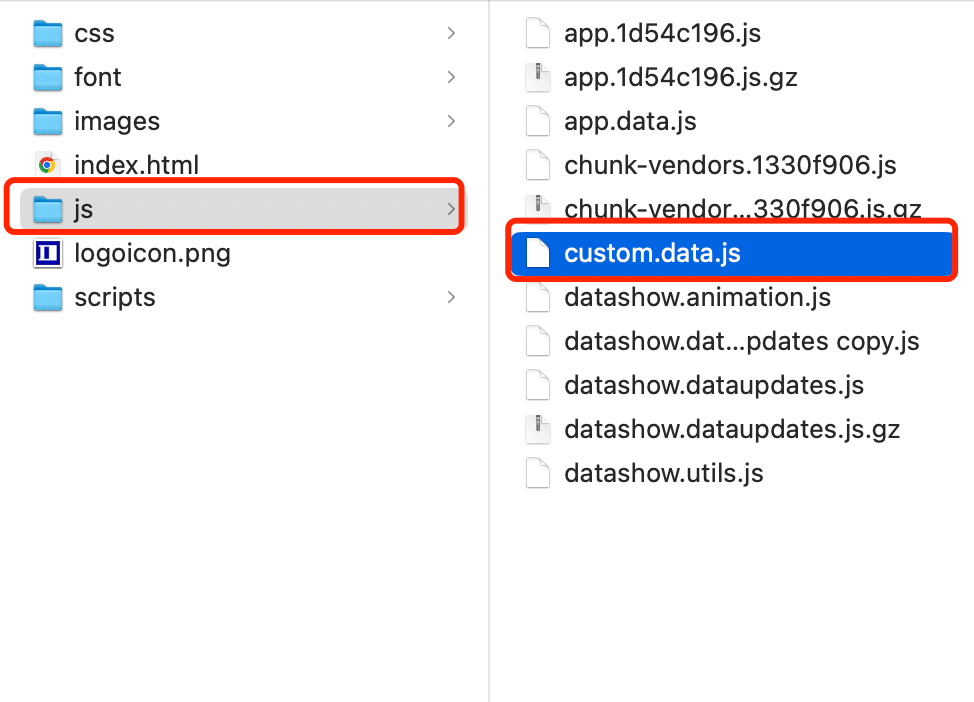Expand the images folder chevron
This screenshot has width=974, height=702.
tap(451, 122)
